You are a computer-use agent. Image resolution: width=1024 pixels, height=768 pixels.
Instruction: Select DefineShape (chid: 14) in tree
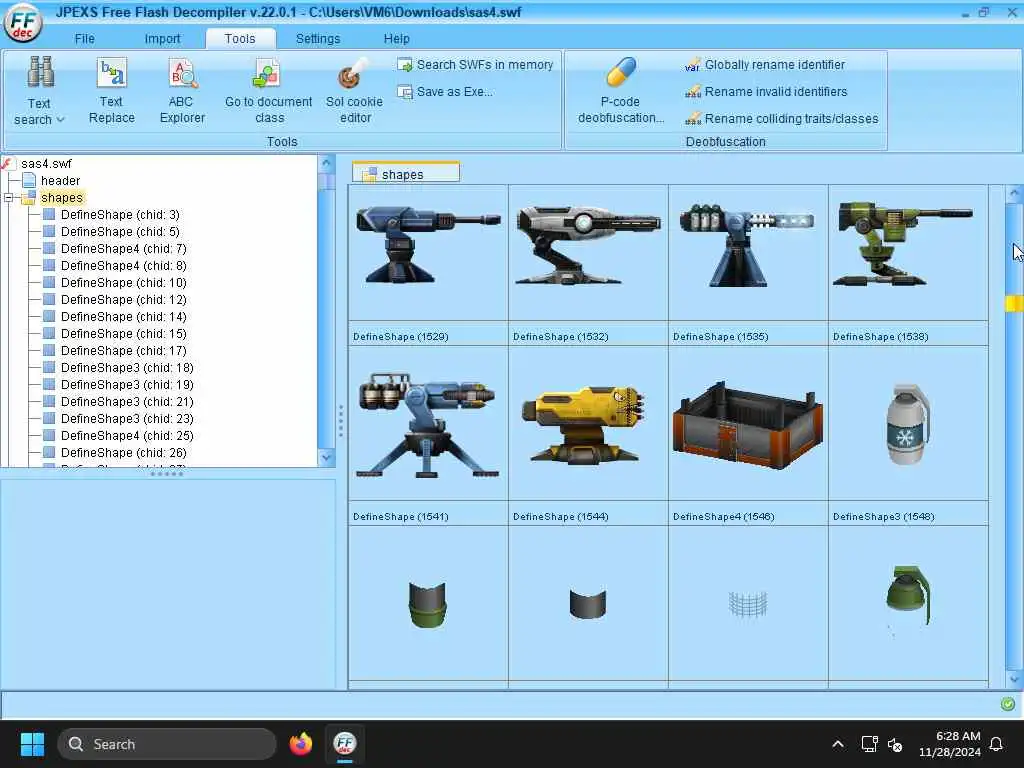point(123,316)
